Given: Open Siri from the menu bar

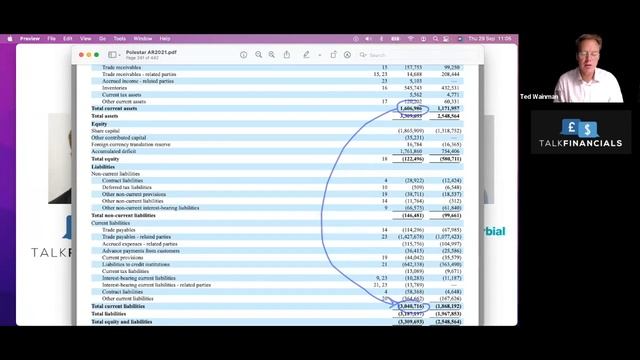Looking at the screenshot, I should [460, 39].
